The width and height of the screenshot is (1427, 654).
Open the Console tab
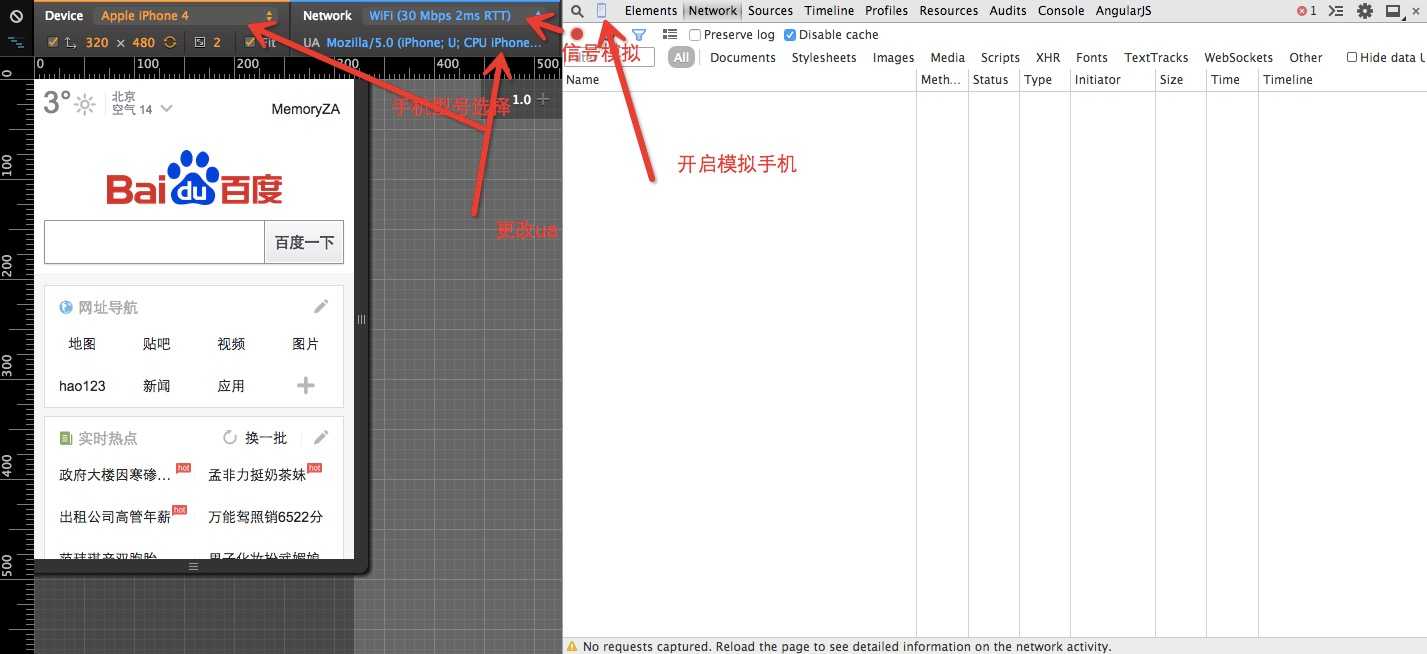click(1061, 11)
